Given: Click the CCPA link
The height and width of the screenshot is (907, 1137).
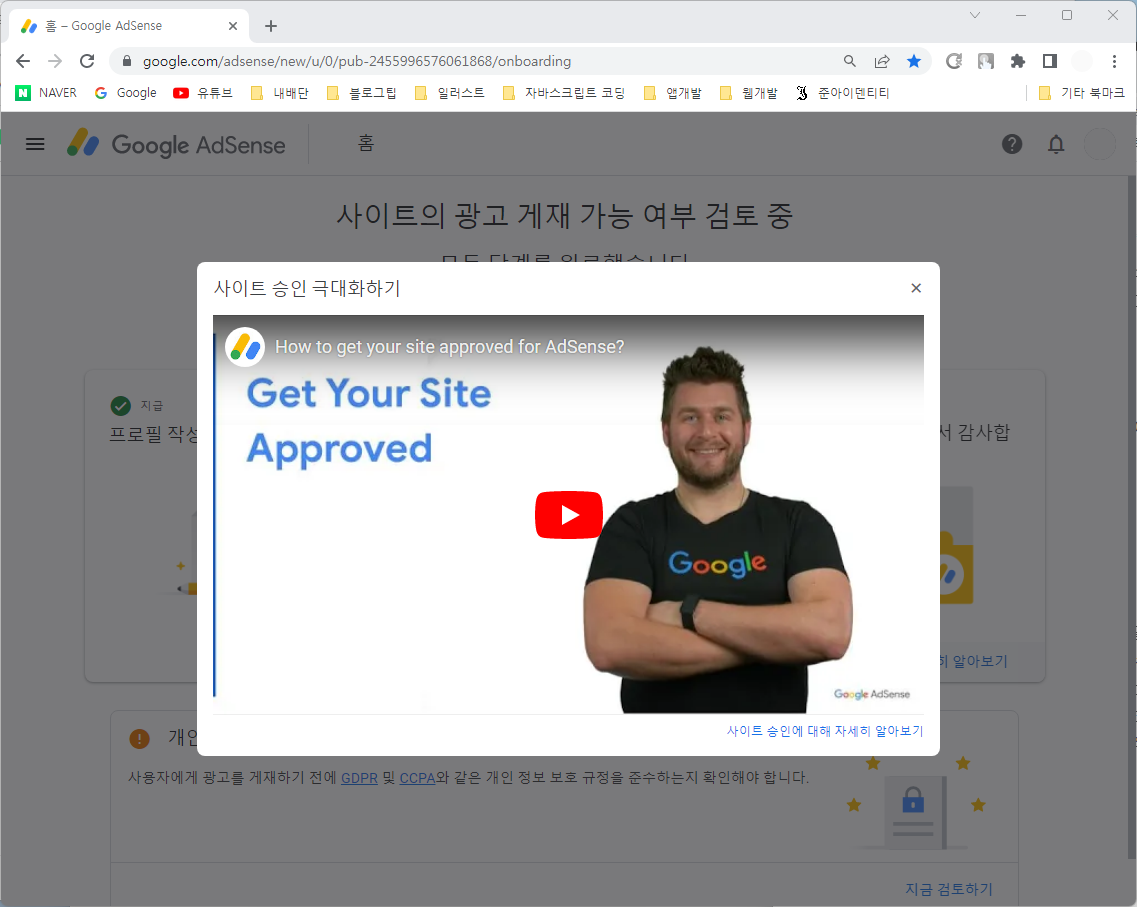Looking at the screenshot, I should click(417, 778).
